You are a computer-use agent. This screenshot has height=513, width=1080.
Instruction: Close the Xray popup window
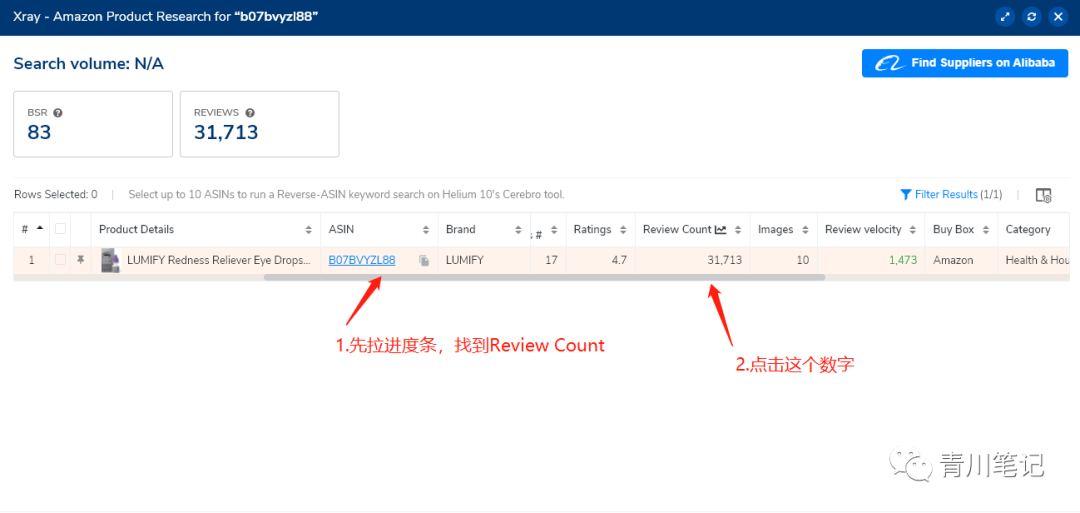1057,17
